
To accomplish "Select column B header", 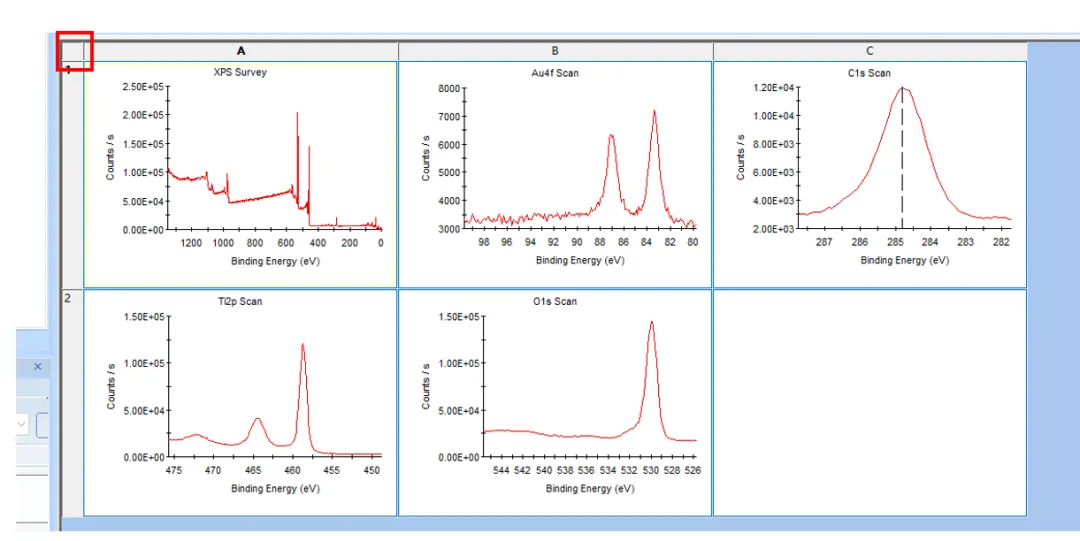I will point(555,51).
